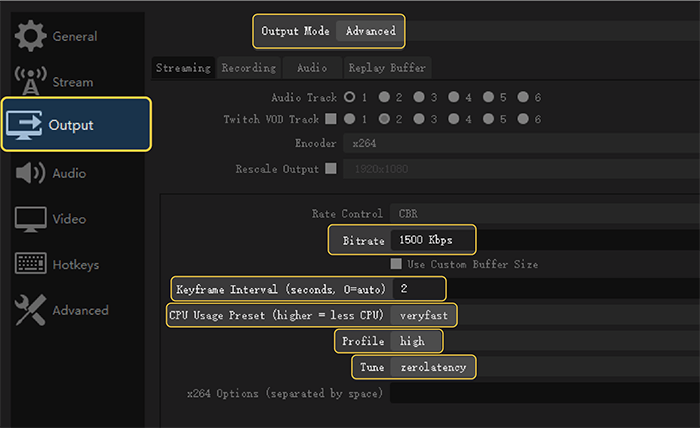Tick the Rescale Output checkbox
The height and width of the screenshot is (428, 700).
[x=331, y=169]
